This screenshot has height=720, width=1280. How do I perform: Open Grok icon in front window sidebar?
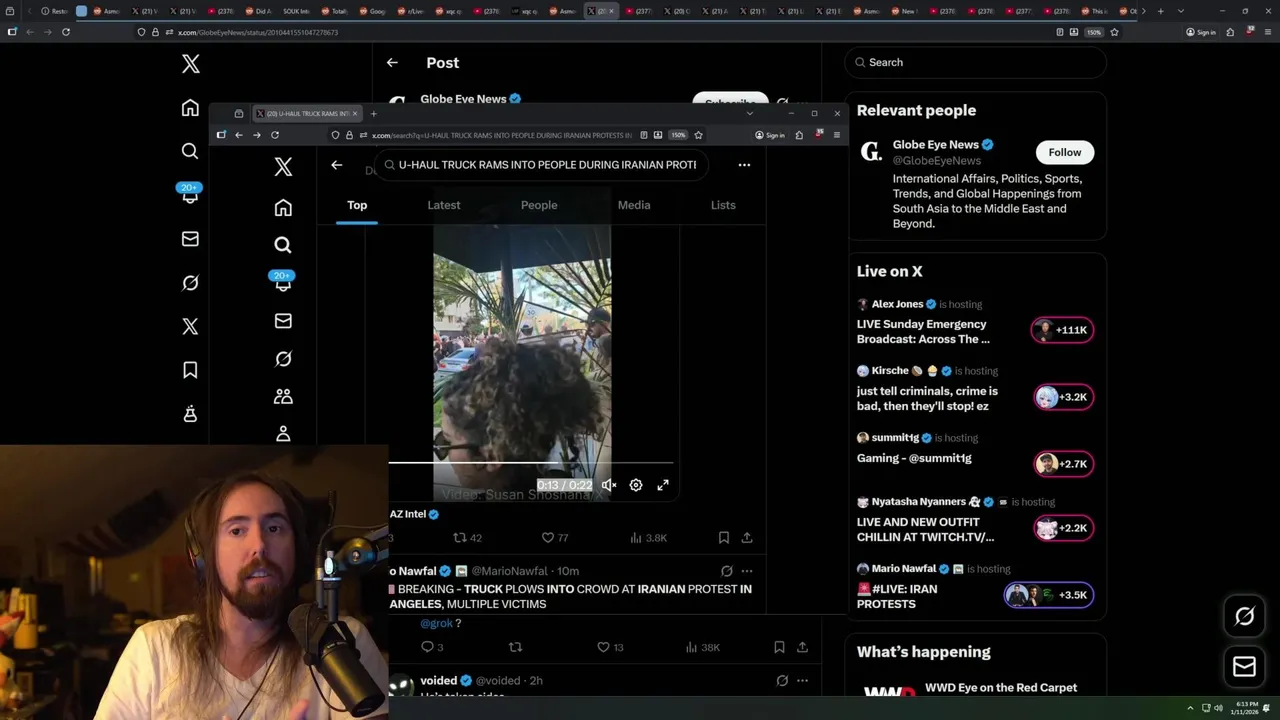point(283,359)
